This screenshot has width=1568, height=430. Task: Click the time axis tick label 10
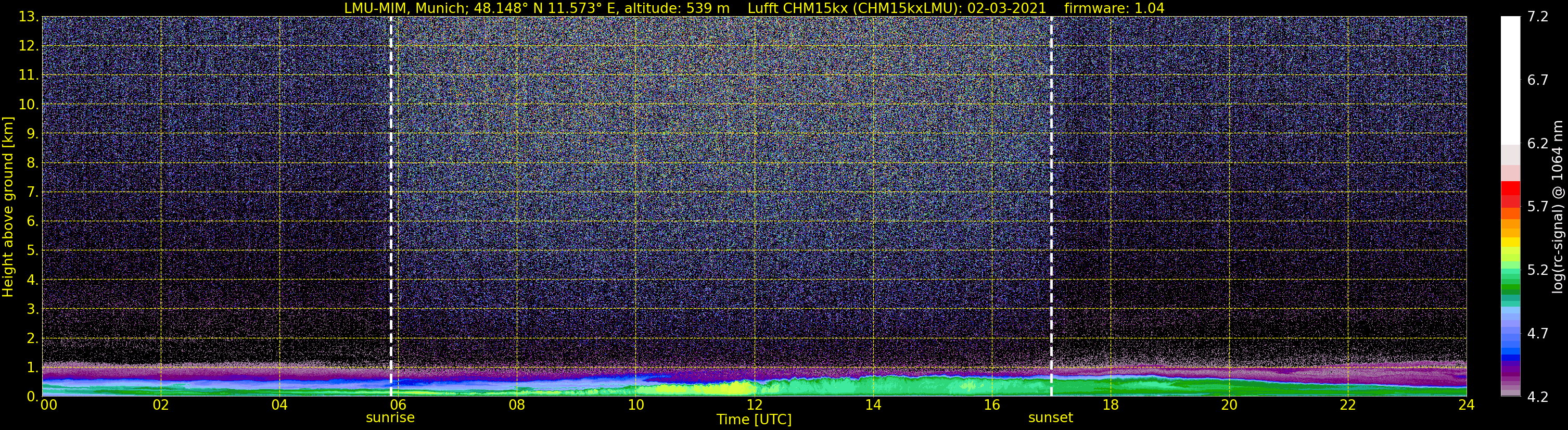point(635,406)
